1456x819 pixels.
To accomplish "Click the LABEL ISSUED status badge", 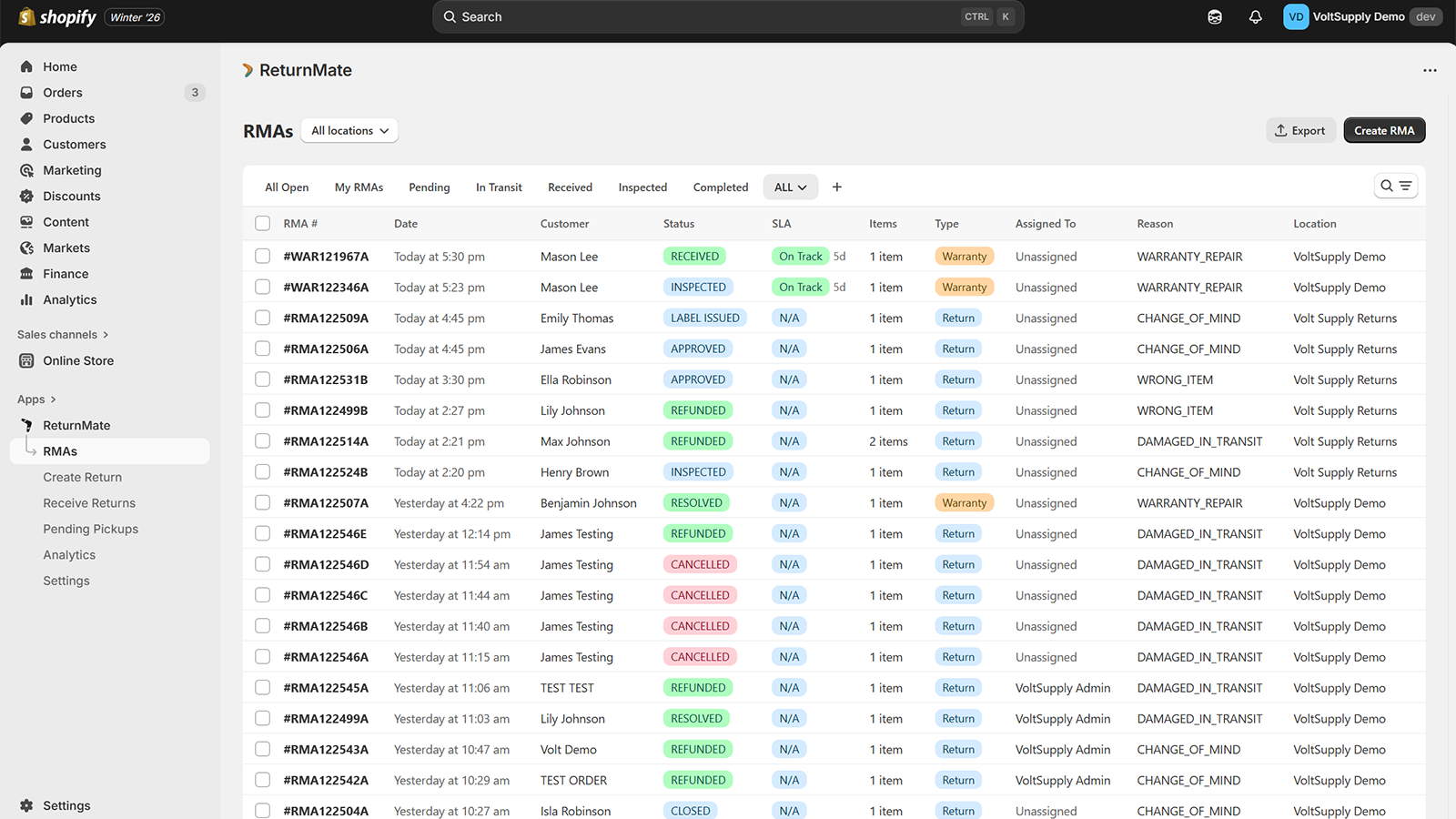I will (705, 318).
